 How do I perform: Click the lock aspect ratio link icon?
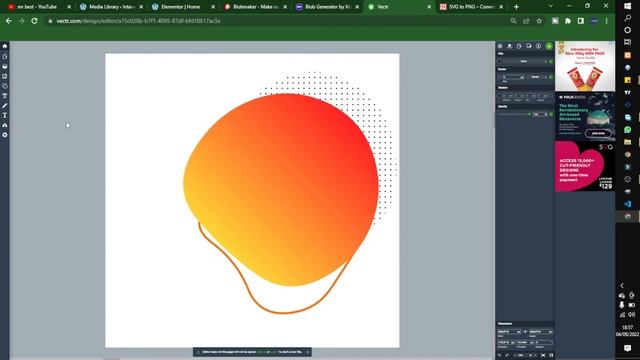pos(525,331)
